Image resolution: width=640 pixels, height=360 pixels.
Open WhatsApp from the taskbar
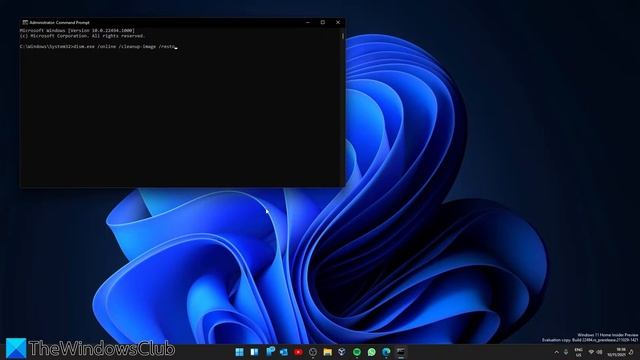coord(371,352)
